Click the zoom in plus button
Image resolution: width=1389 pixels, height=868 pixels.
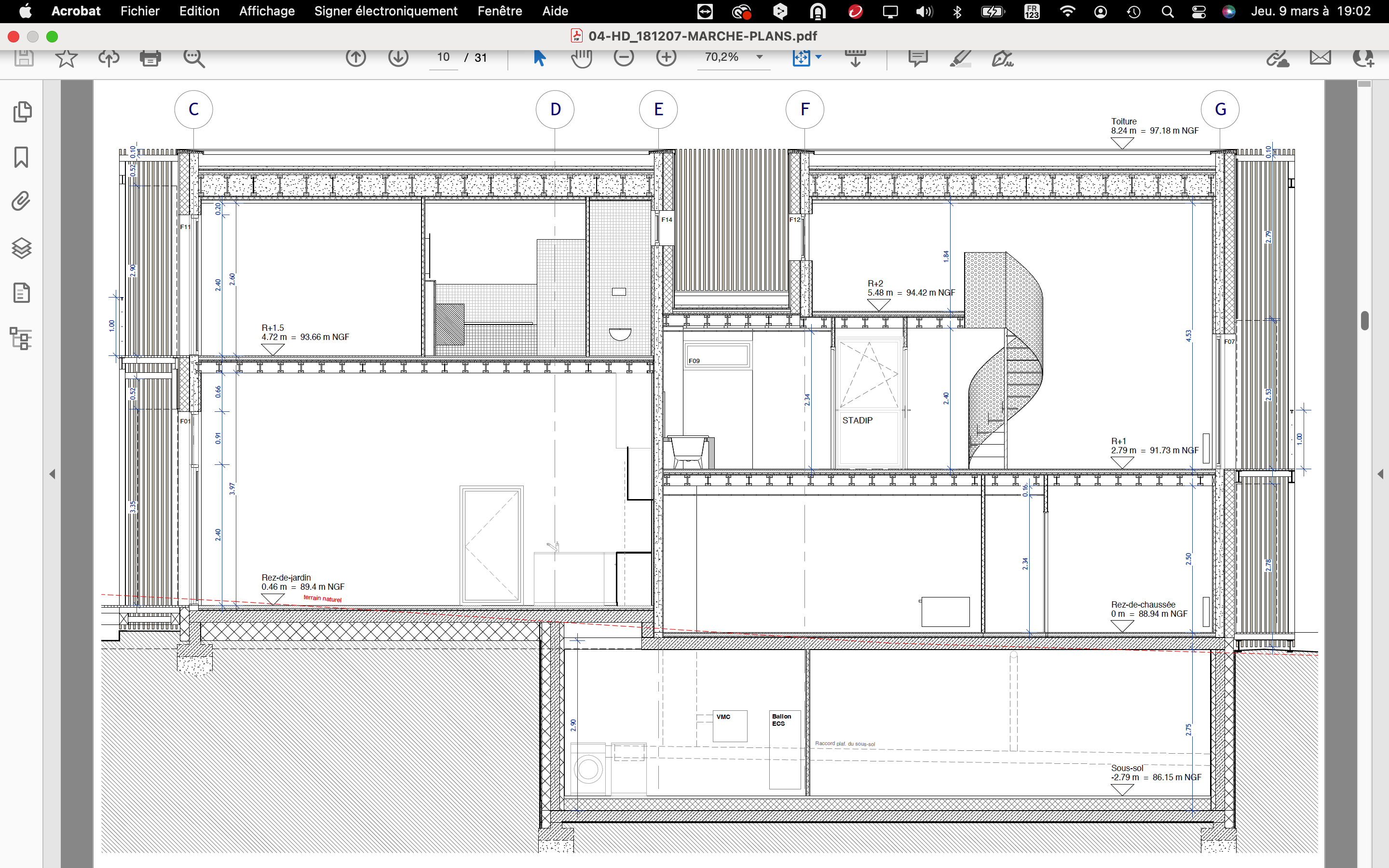click(x=667, y=57)
